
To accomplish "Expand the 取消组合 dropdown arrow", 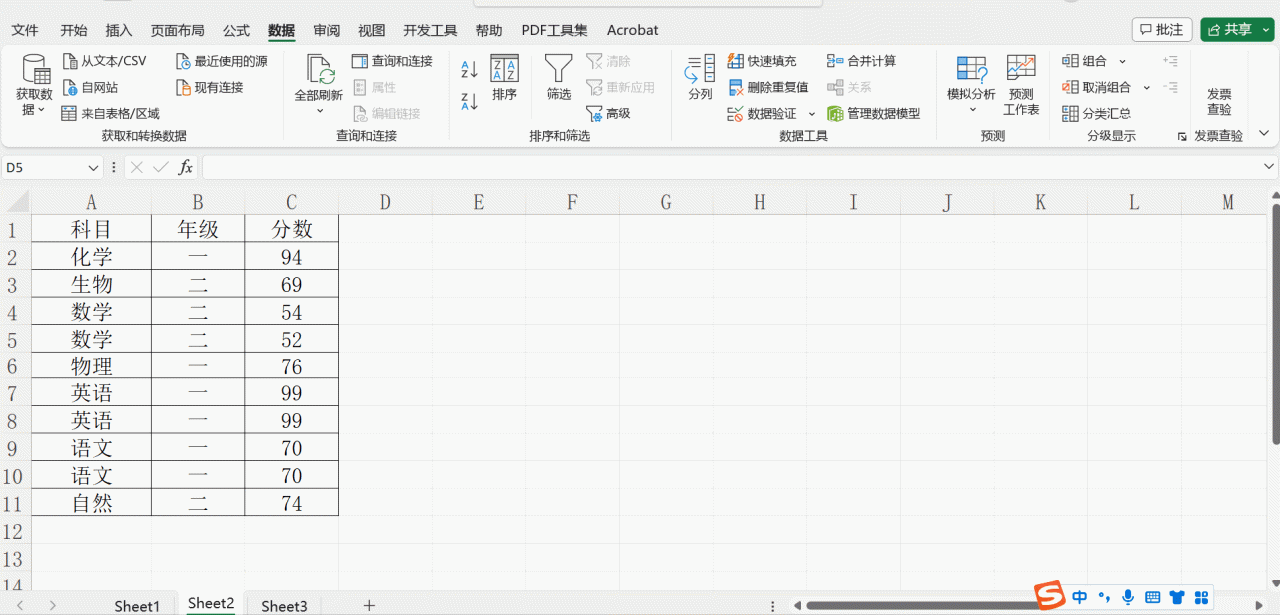I will point(1146,87).
